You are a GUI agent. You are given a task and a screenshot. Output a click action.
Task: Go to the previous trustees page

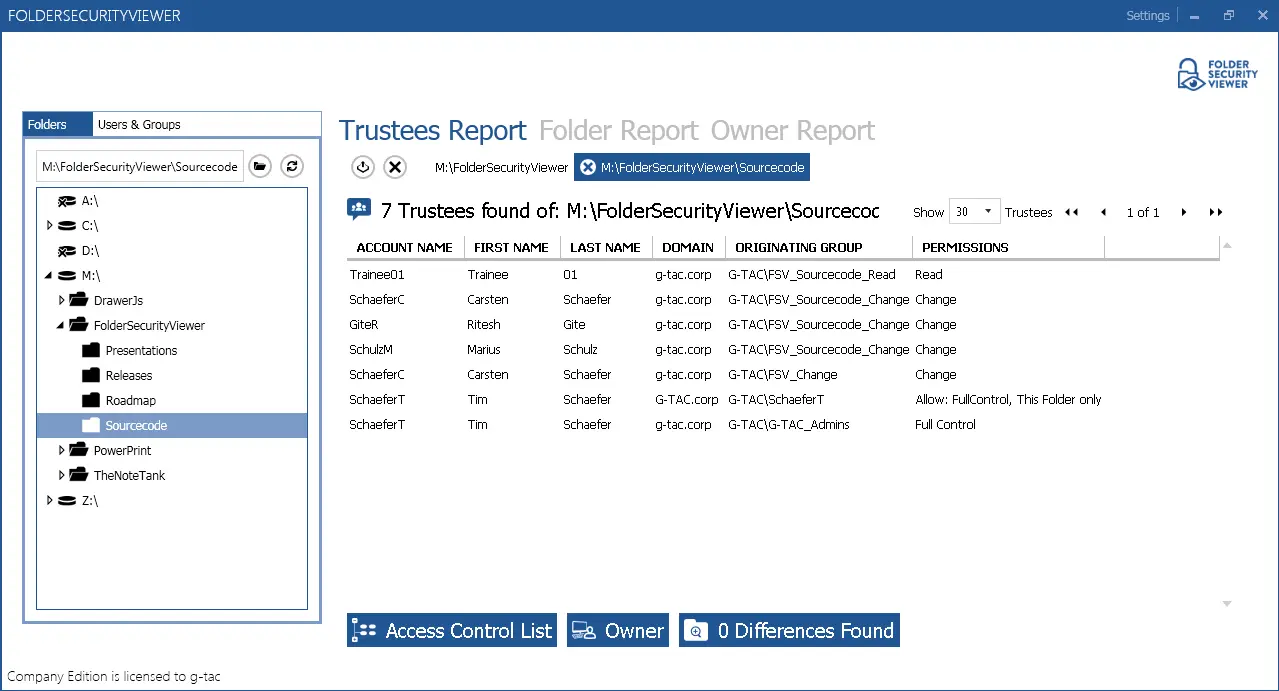tap(1104, 212)
